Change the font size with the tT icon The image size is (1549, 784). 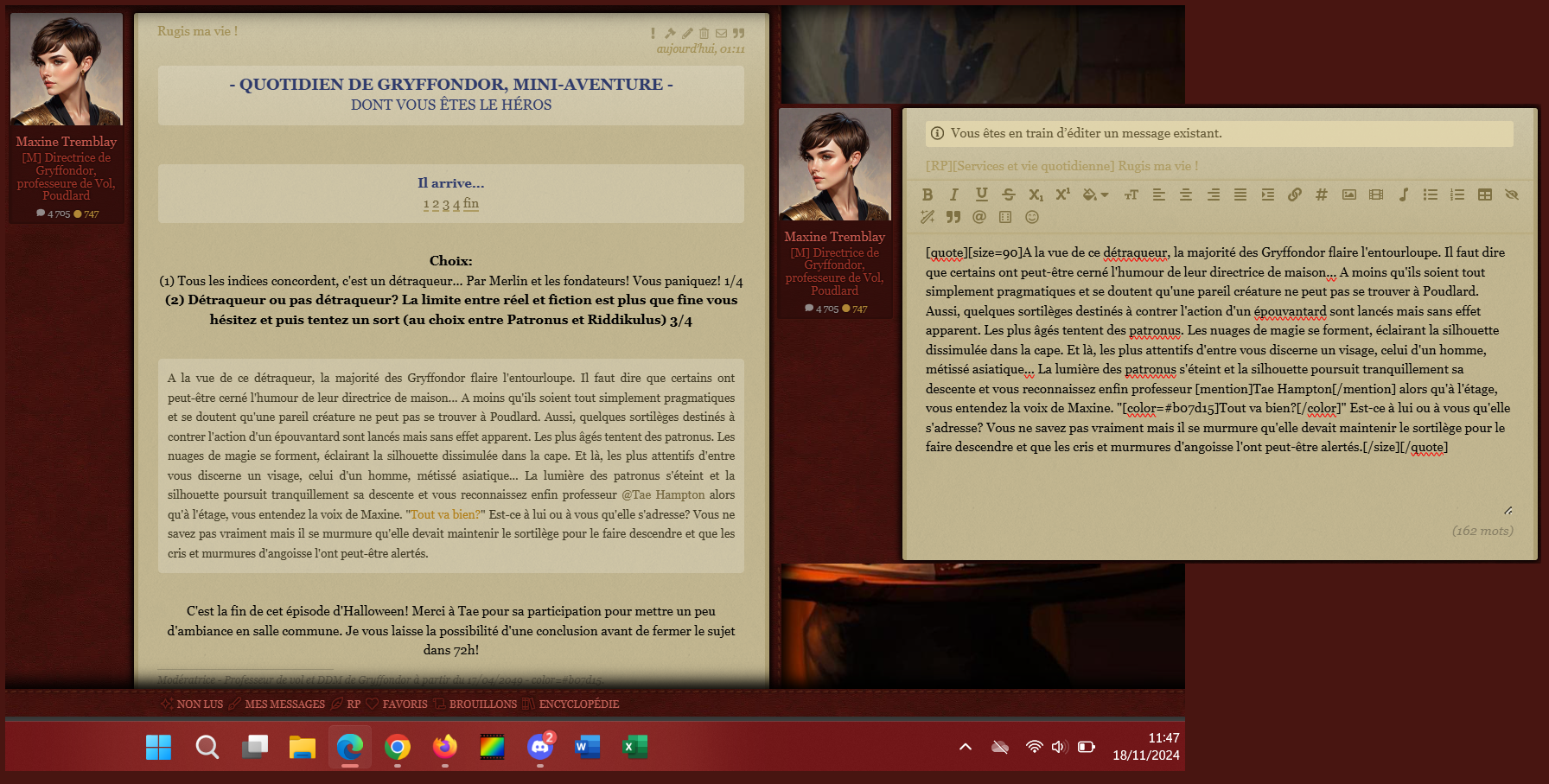[x=1131, y=194]
